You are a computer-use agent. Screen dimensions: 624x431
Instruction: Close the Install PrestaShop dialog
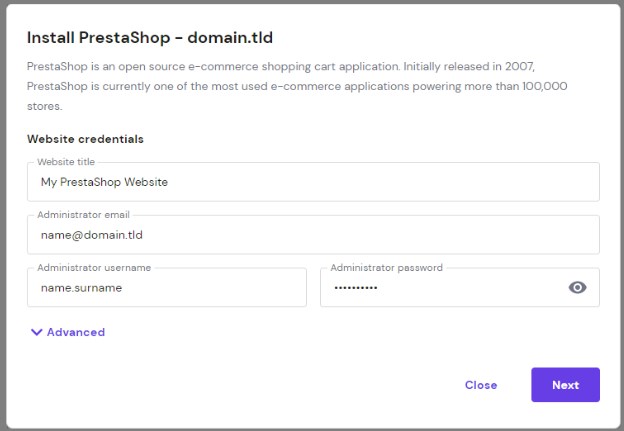coord(481,385)
